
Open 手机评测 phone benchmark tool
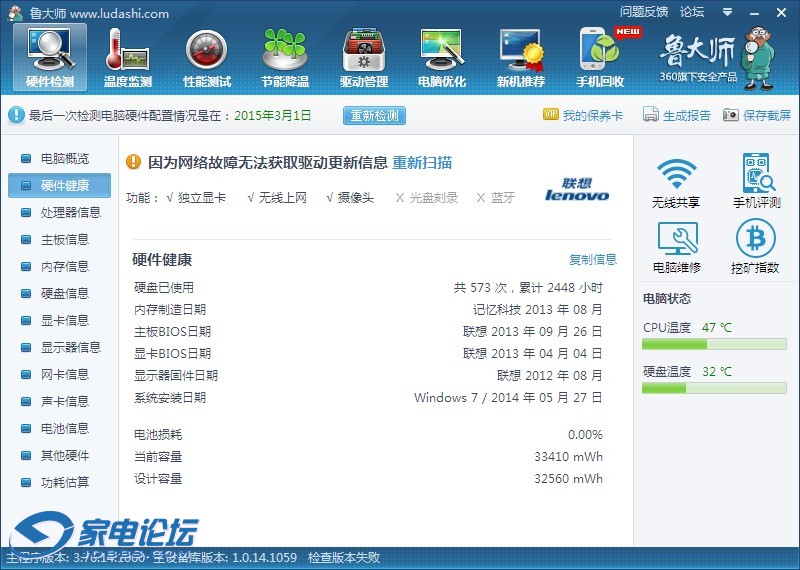pyautogui.click(x=755, y=182)
